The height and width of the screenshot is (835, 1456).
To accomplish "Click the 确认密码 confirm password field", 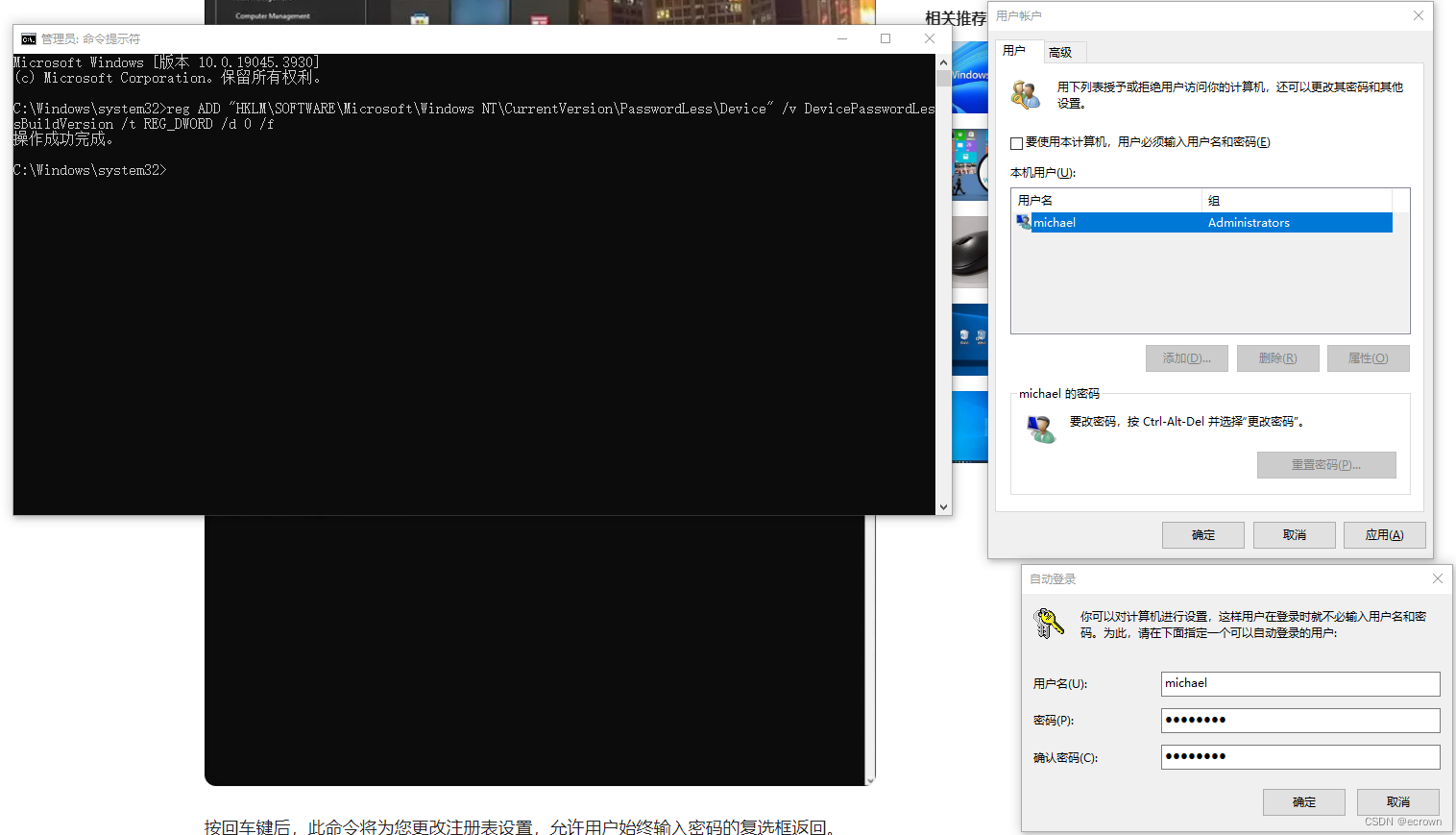I will coord(1299,757).
